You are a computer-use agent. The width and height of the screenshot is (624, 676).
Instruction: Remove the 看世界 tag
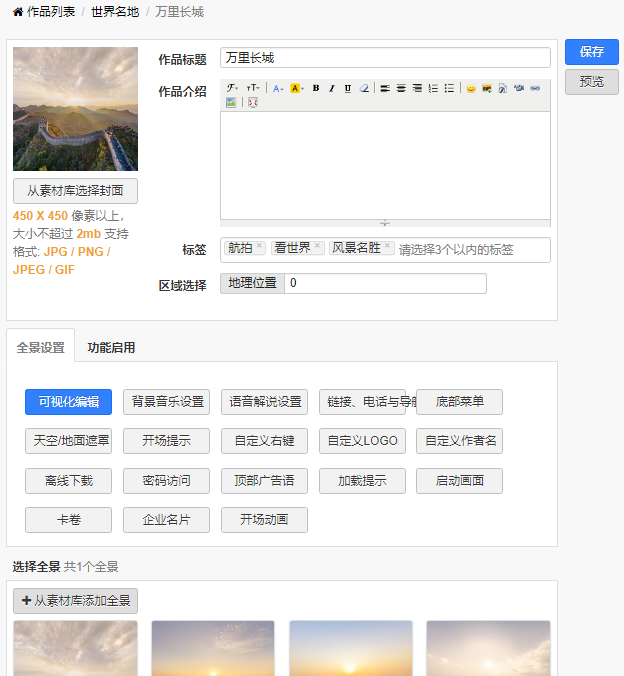(x=317, y=245)
